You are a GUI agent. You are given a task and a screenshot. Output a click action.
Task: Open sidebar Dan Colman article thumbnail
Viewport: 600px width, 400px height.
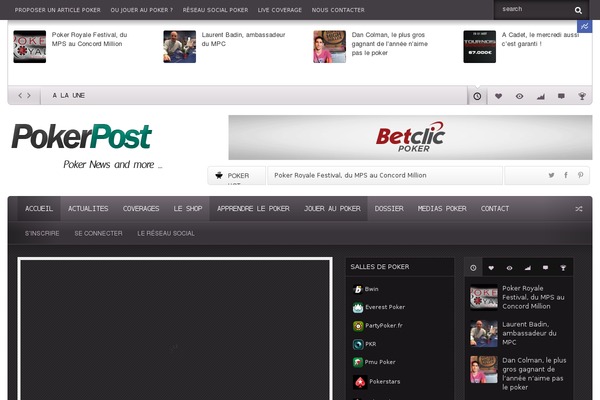click(x=484, y=369)
